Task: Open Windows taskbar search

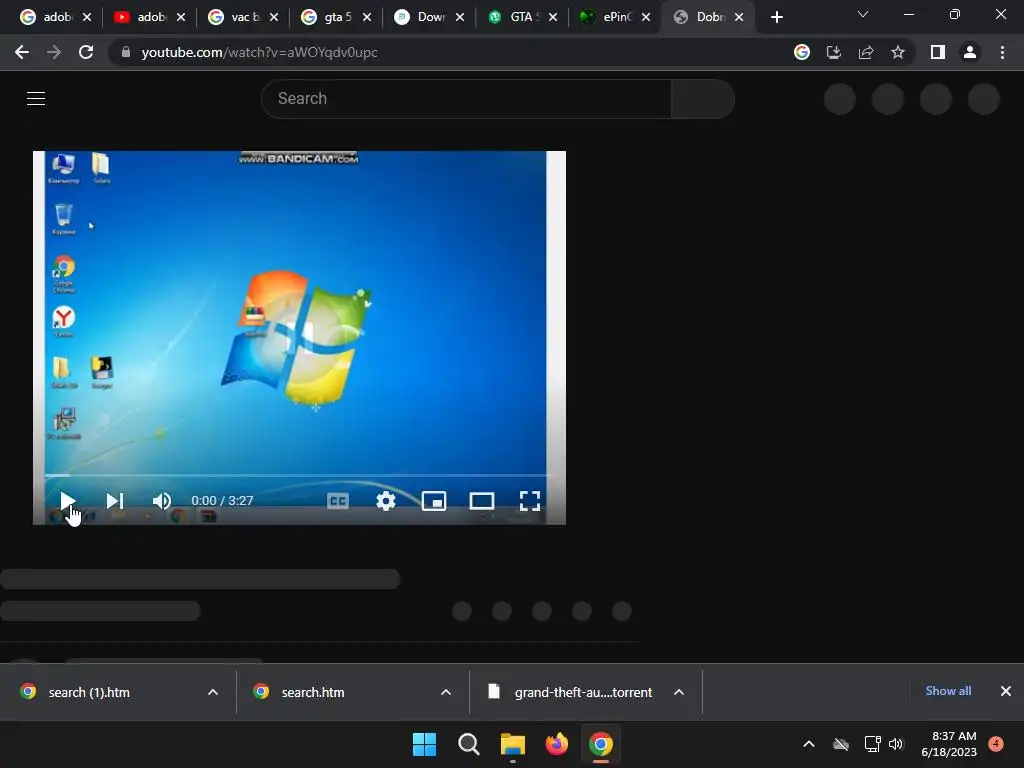Action: click(x=468, y=744)
